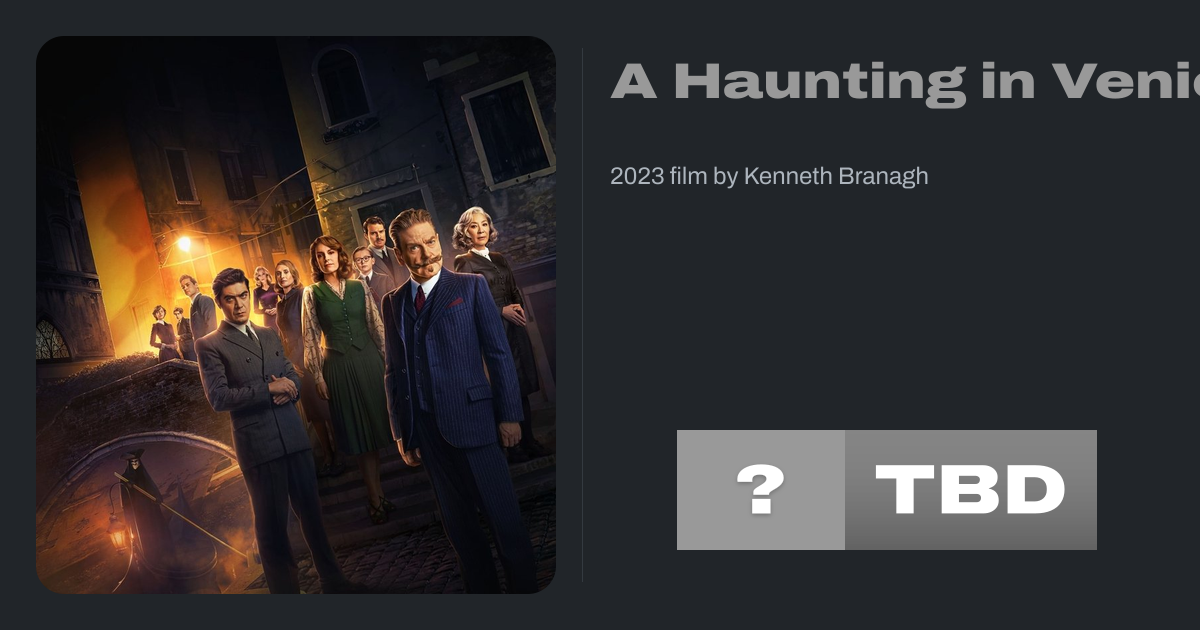Click the question mark score icon
Image resolution: width=1200 pixels, height=630 pixels.
[x=760, y=490]
